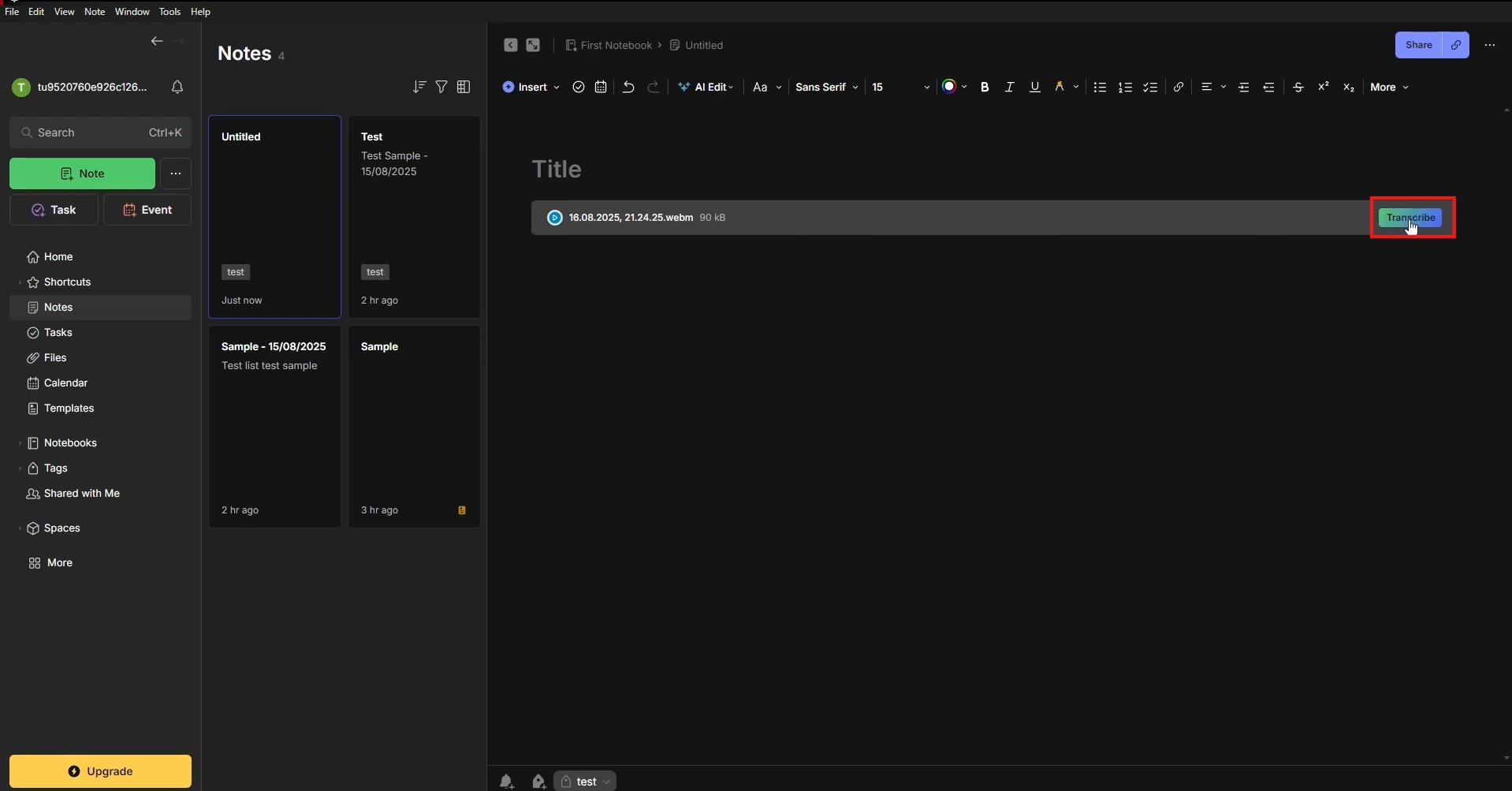Open the File menu
1512x791 pixels.
[x=12, y=12]
